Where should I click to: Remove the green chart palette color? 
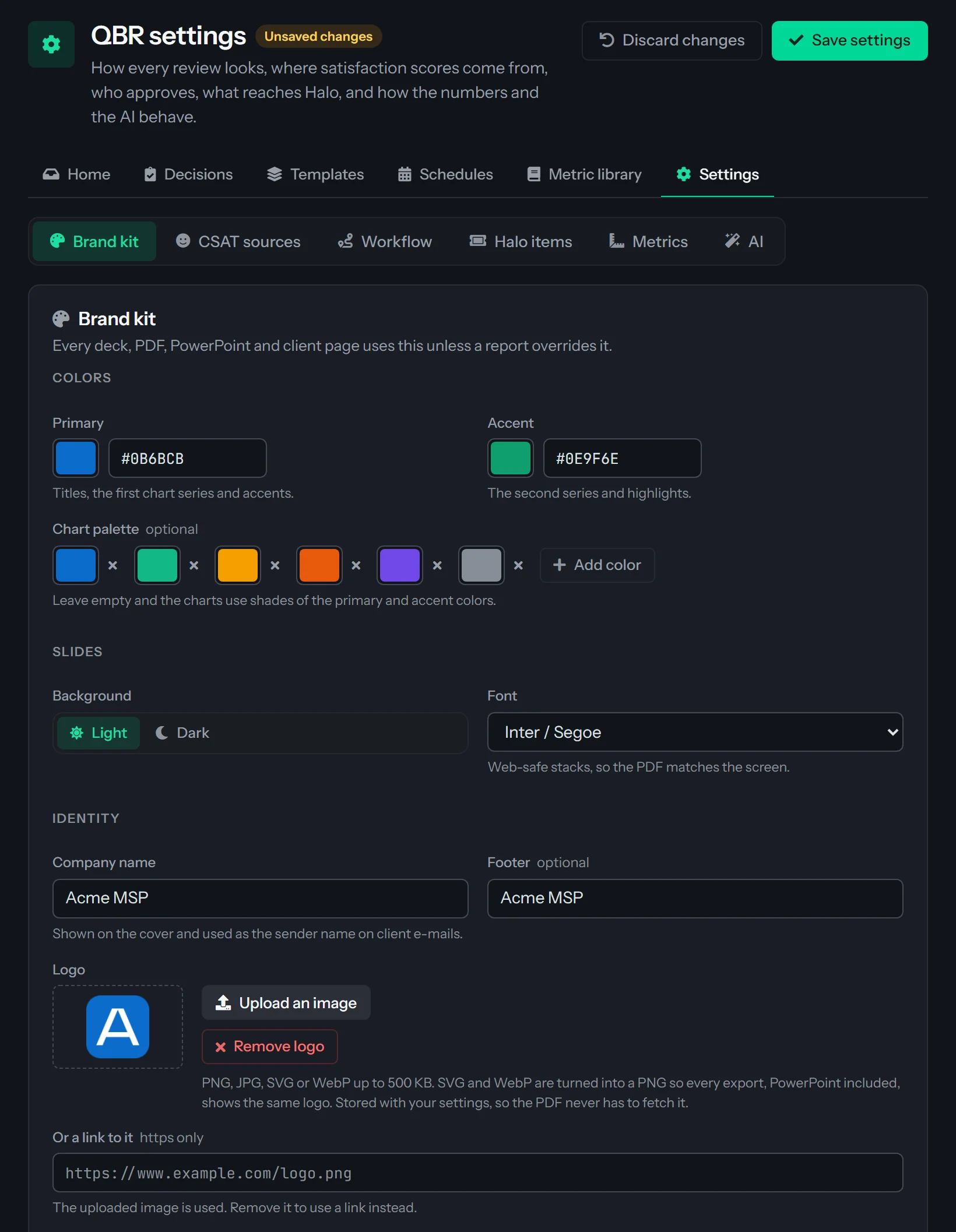[x=194, y=565]
